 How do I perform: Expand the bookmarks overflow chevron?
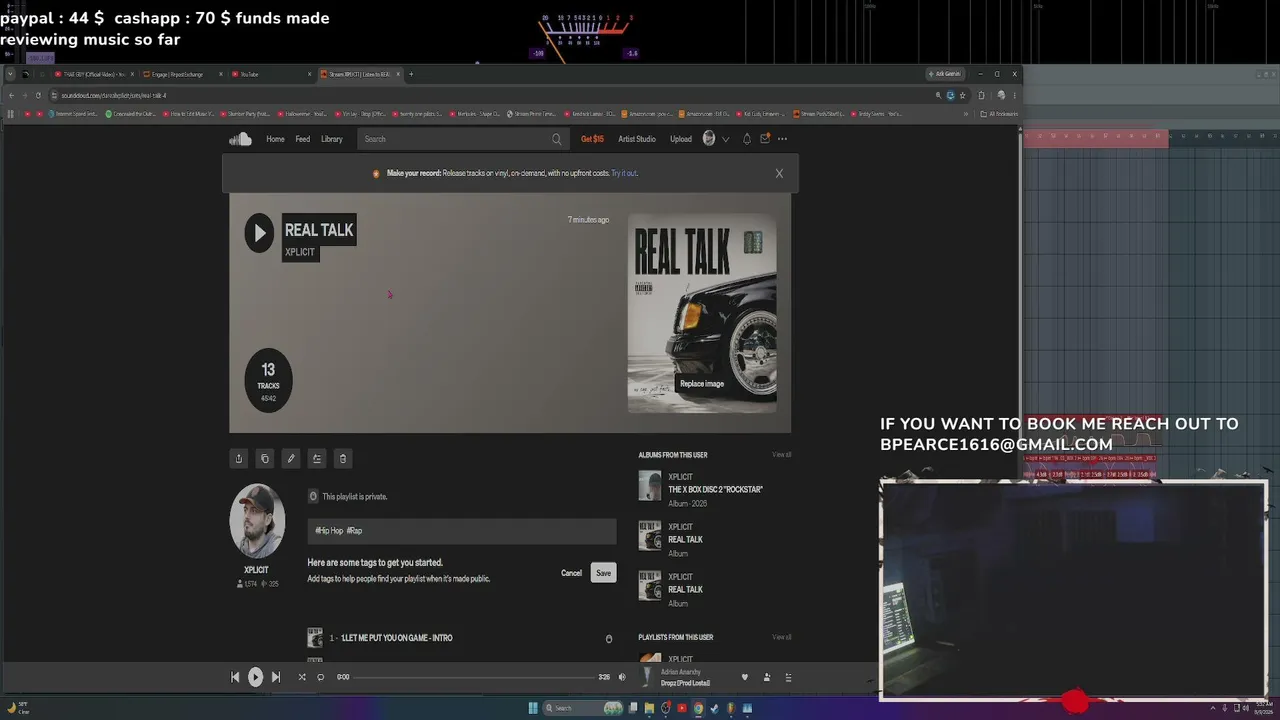coord(966,114)
